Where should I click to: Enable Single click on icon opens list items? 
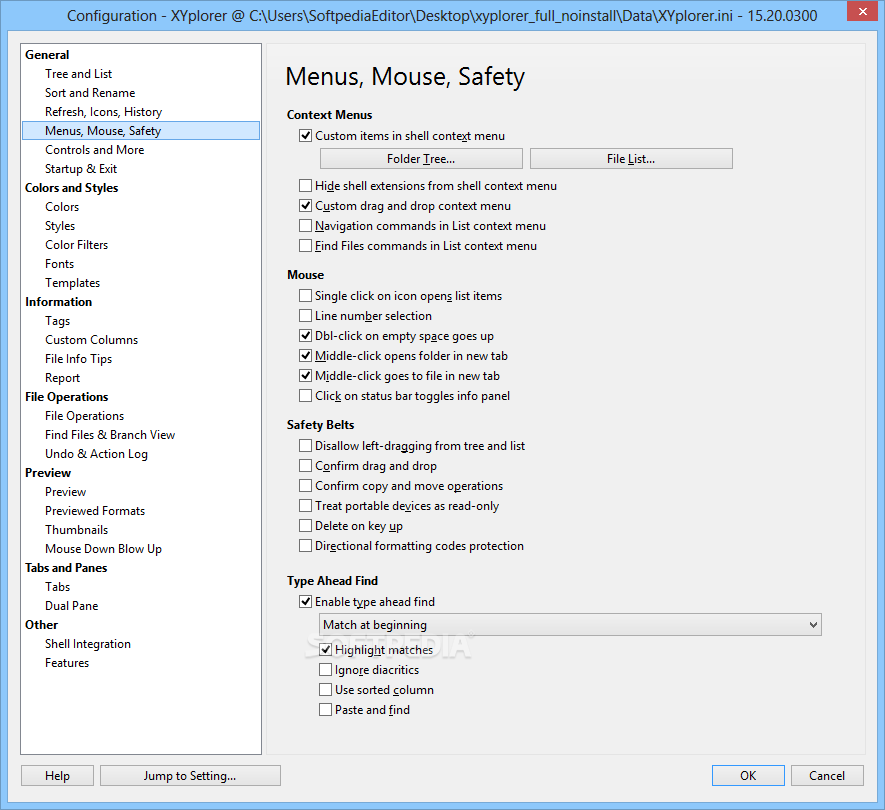tap(305, 296)
